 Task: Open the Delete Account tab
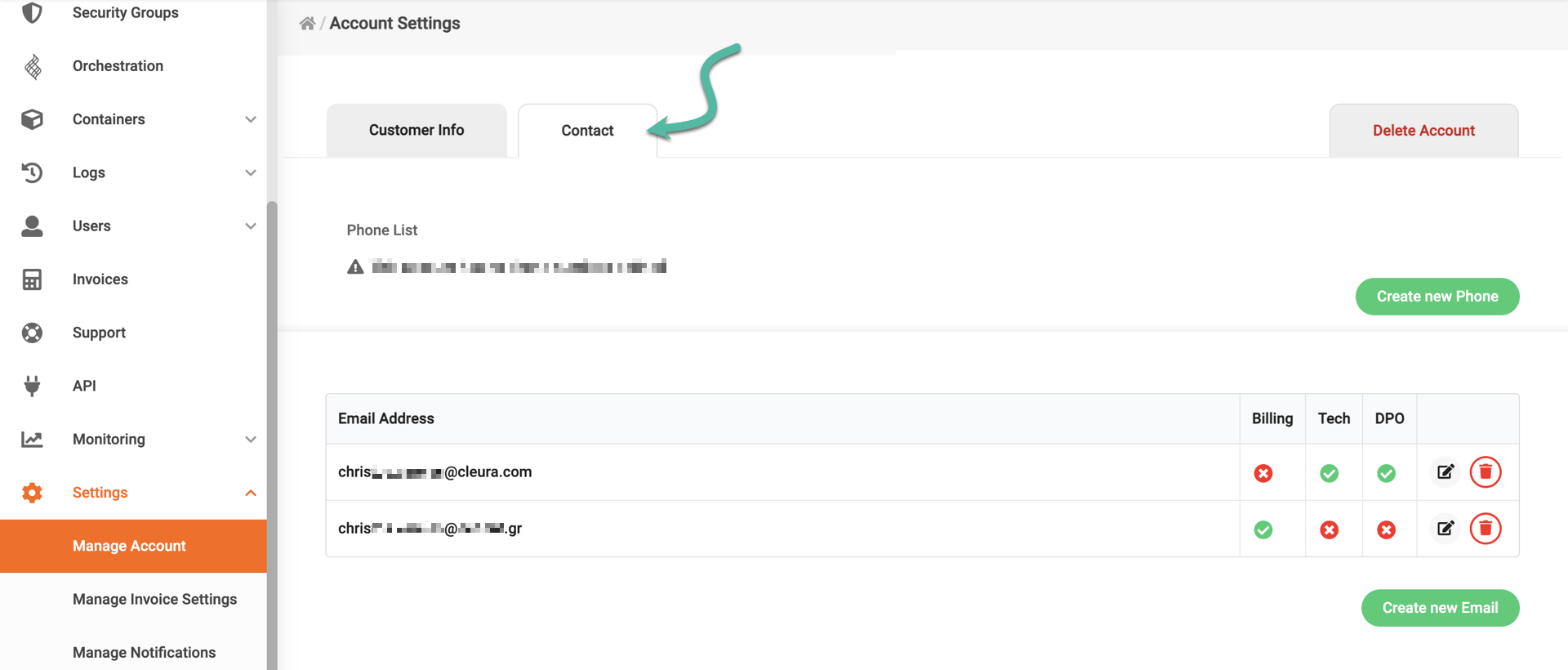tap(1423, 131)
